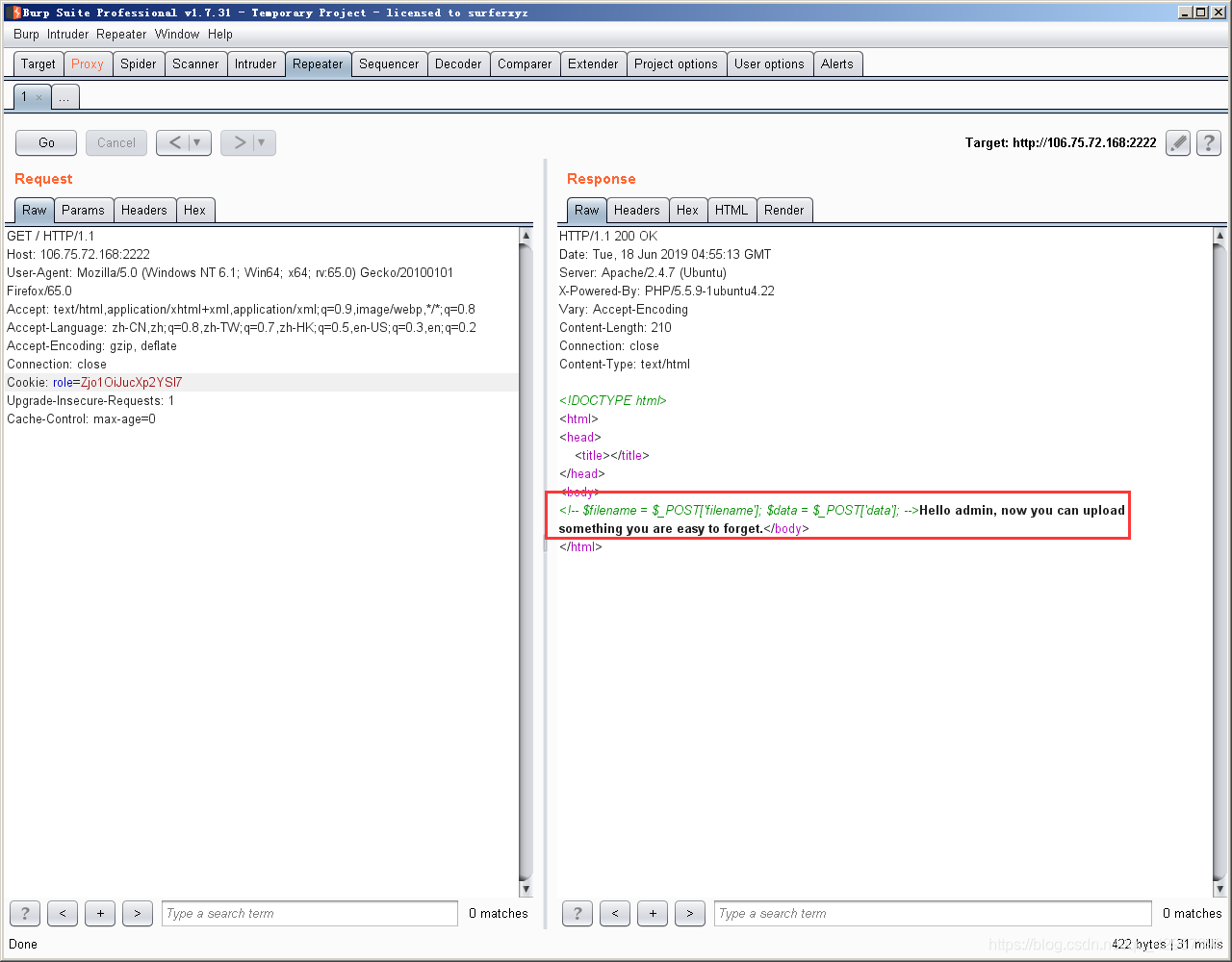Open the history dropdown beside the forward arrow
The image size is (1232, 962).
[263, 142]
